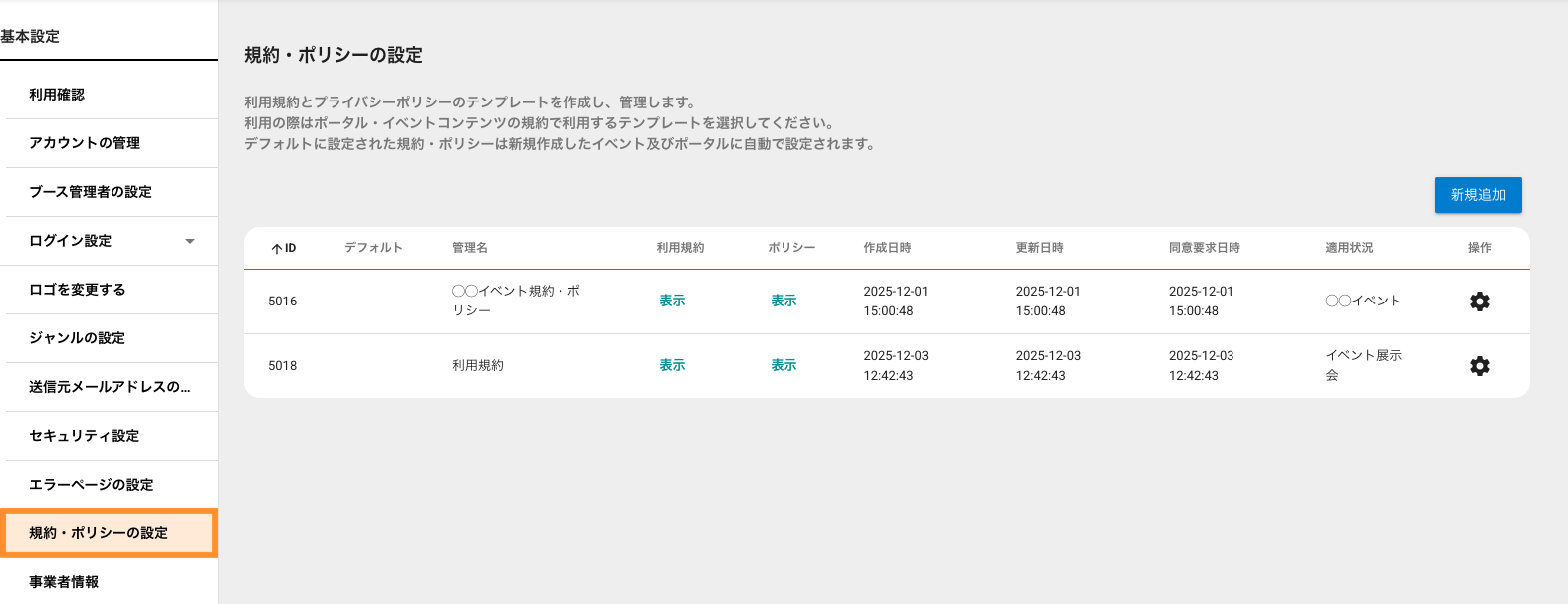
Task: Click the 利用規約 column header
Action: point(680,248)
